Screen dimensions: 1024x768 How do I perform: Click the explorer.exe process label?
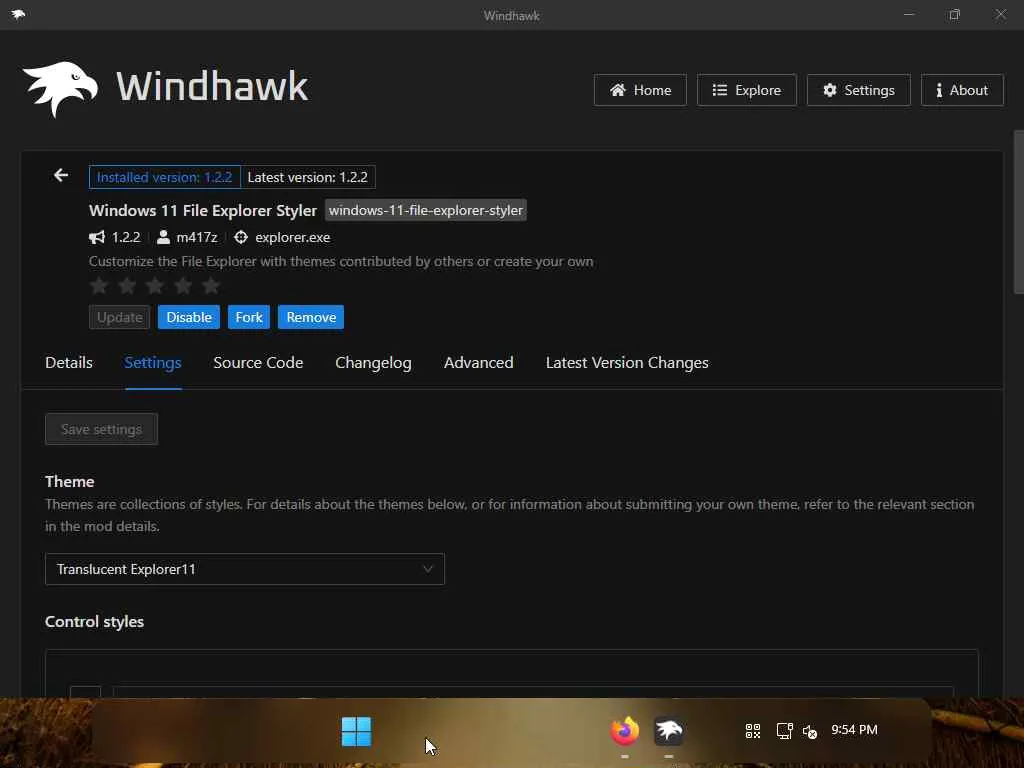click(x=293, y=237)
